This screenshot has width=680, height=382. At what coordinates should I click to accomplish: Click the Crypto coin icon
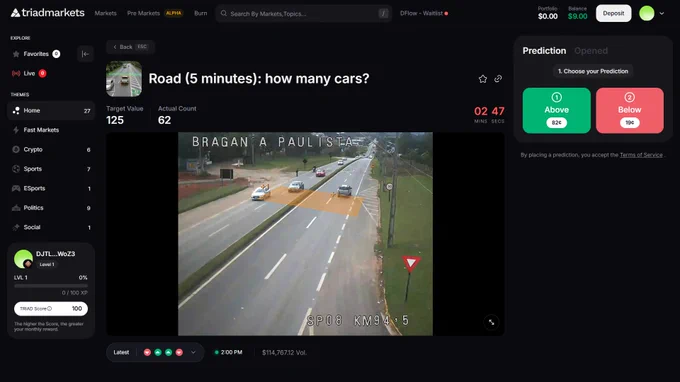point(16,150)
